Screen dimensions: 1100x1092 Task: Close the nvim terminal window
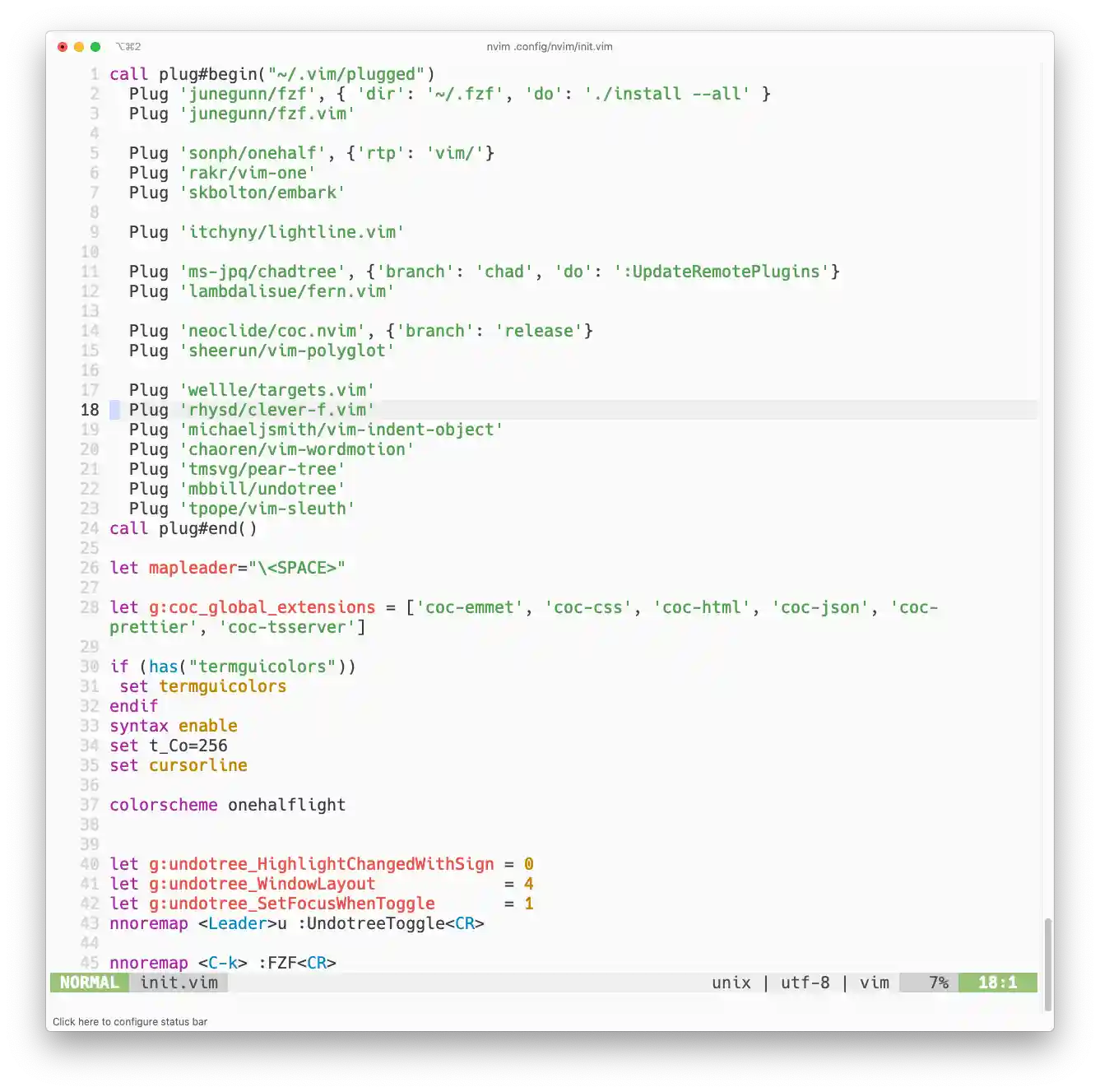tap(63, 47)
